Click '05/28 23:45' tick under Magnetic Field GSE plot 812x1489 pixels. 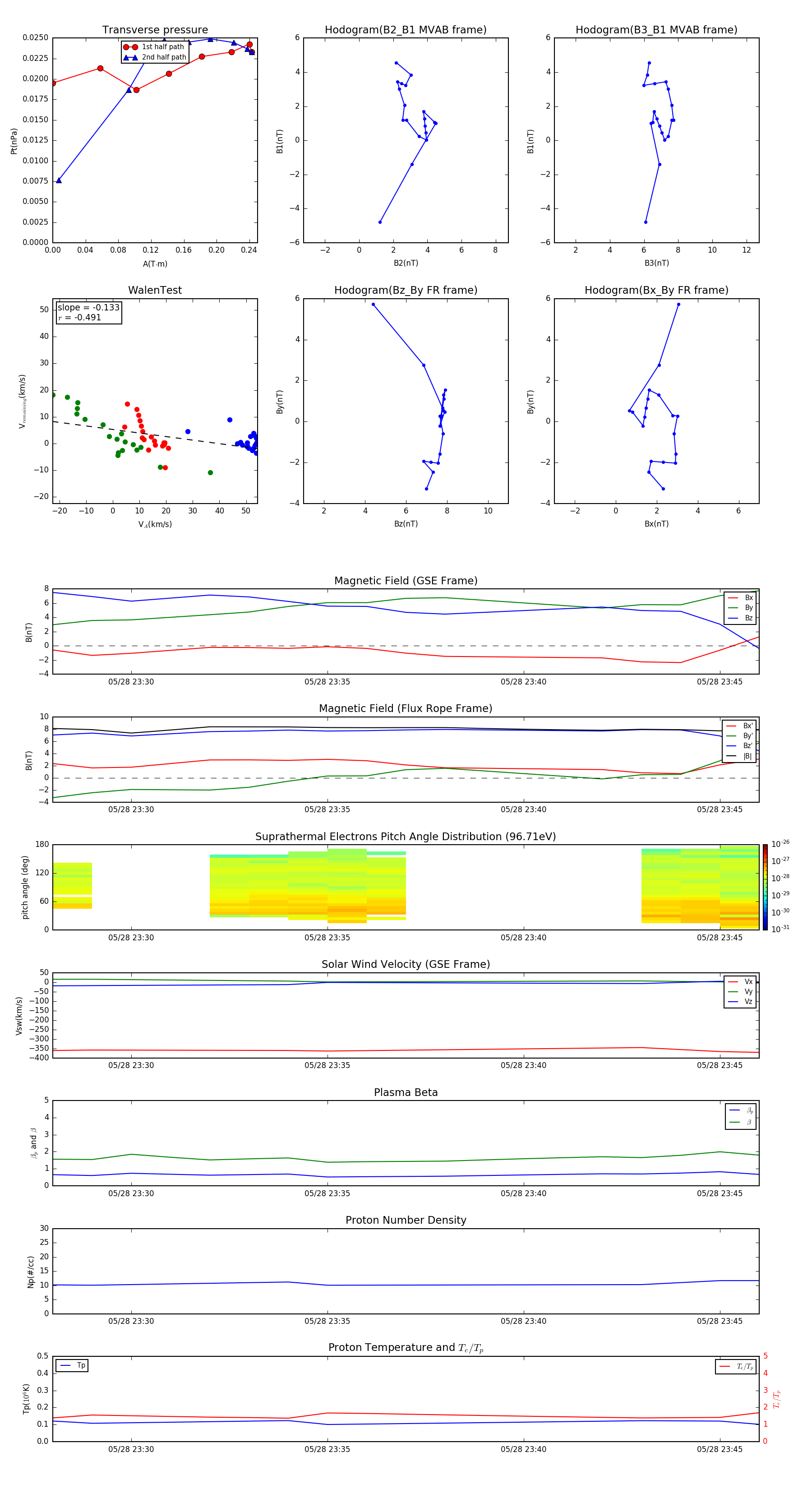point(720,681)
